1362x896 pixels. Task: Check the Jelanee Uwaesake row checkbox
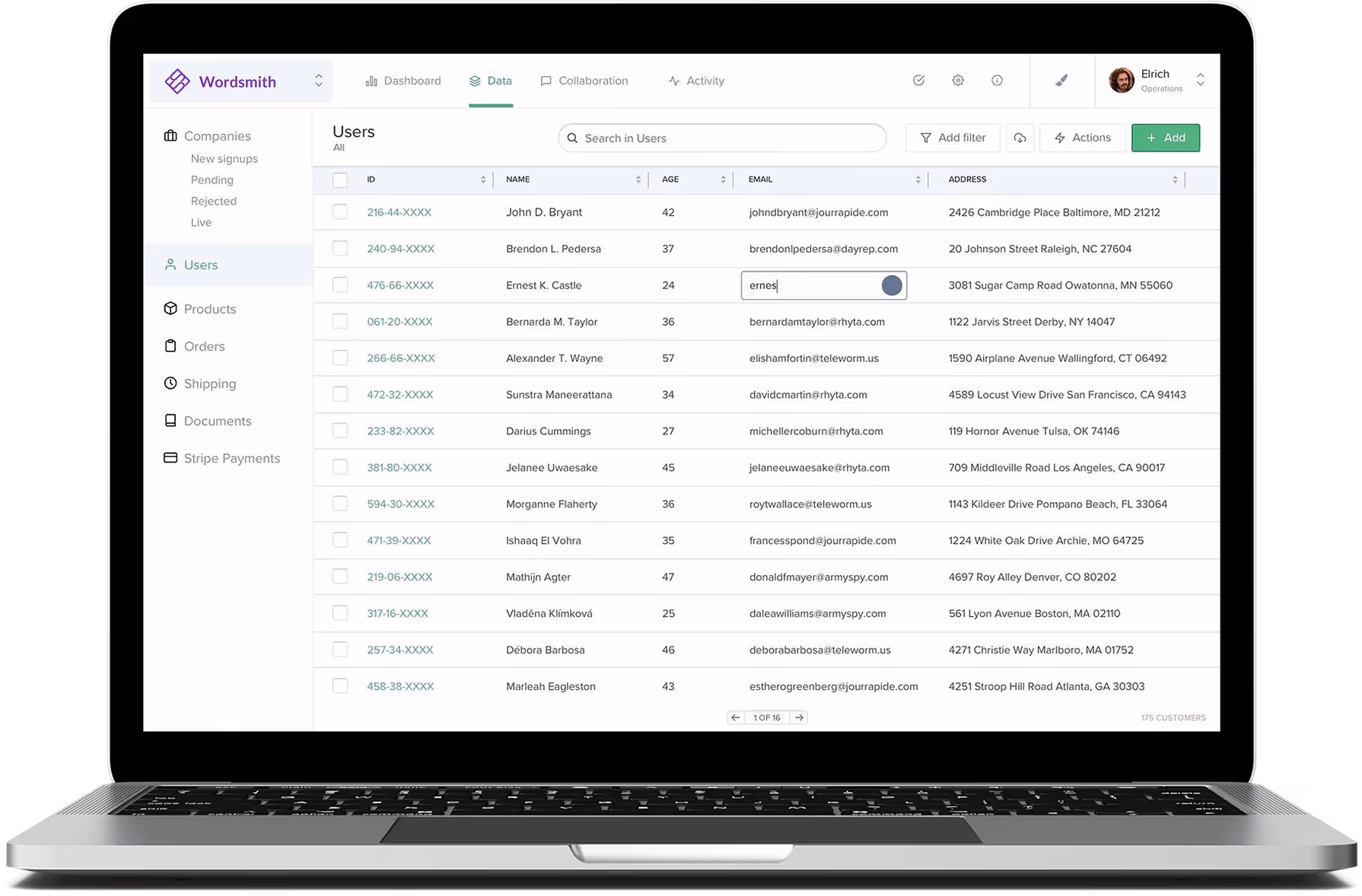[340, 467]
